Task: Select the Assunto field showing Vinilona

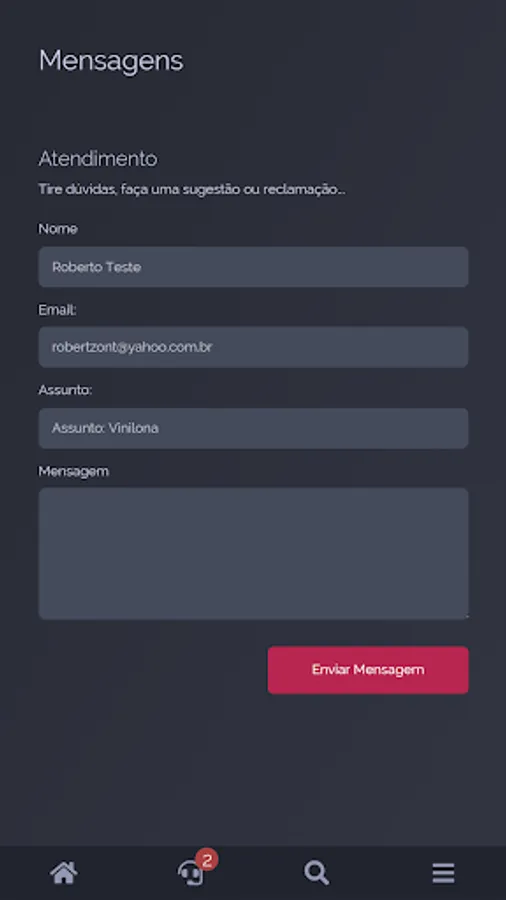Action: pos(253,428)
